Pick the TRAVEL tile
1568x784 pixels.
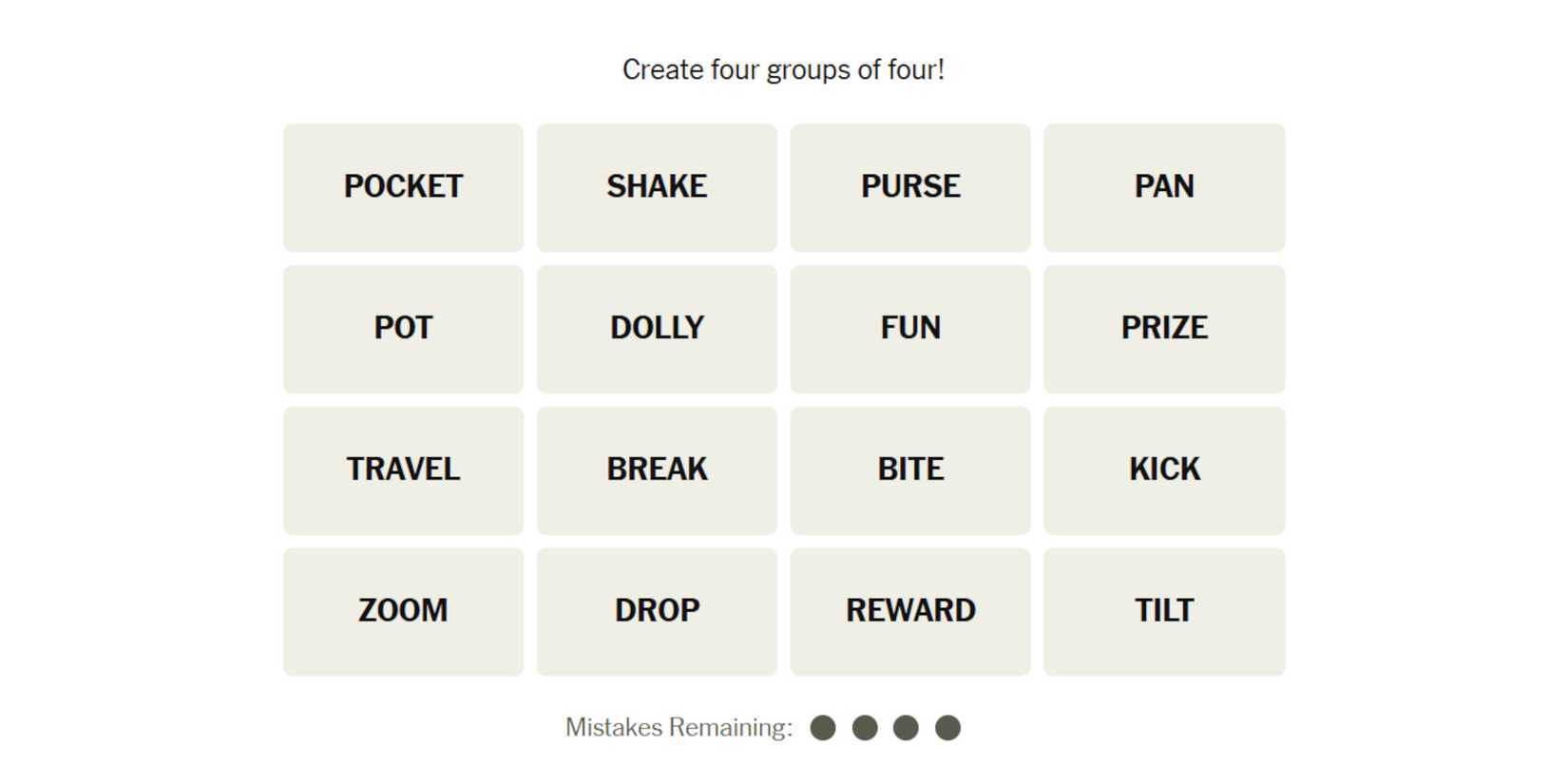pos(403,470)
